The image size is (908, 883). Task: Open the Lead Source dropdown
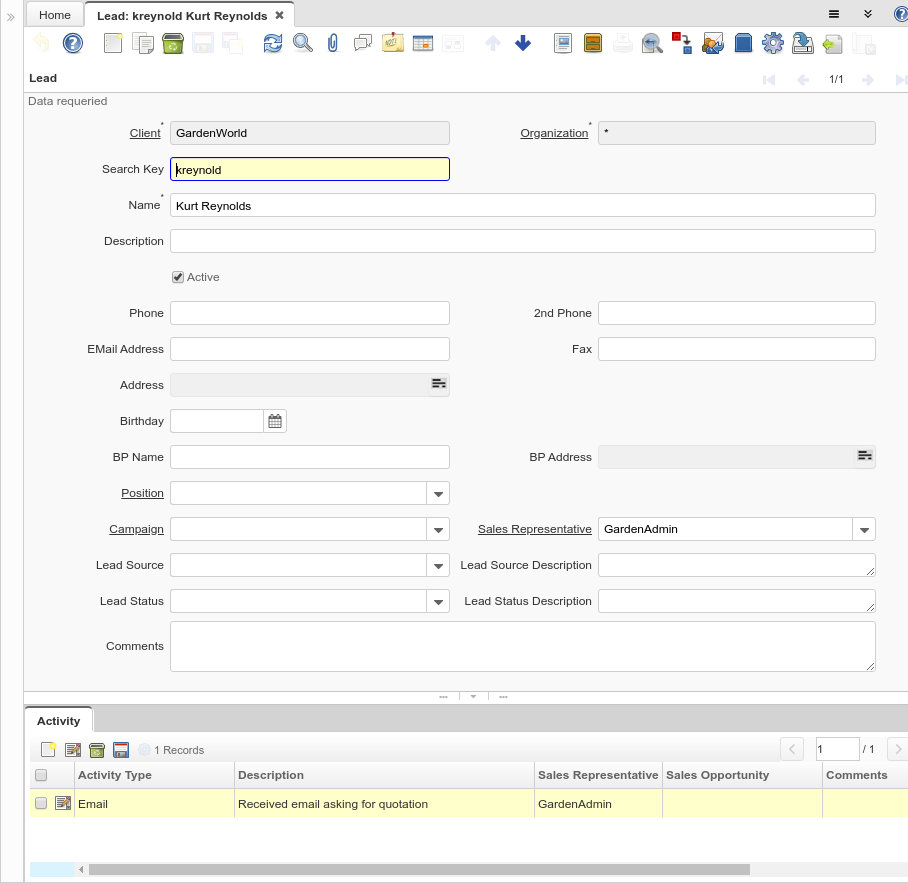coord(438,565)
